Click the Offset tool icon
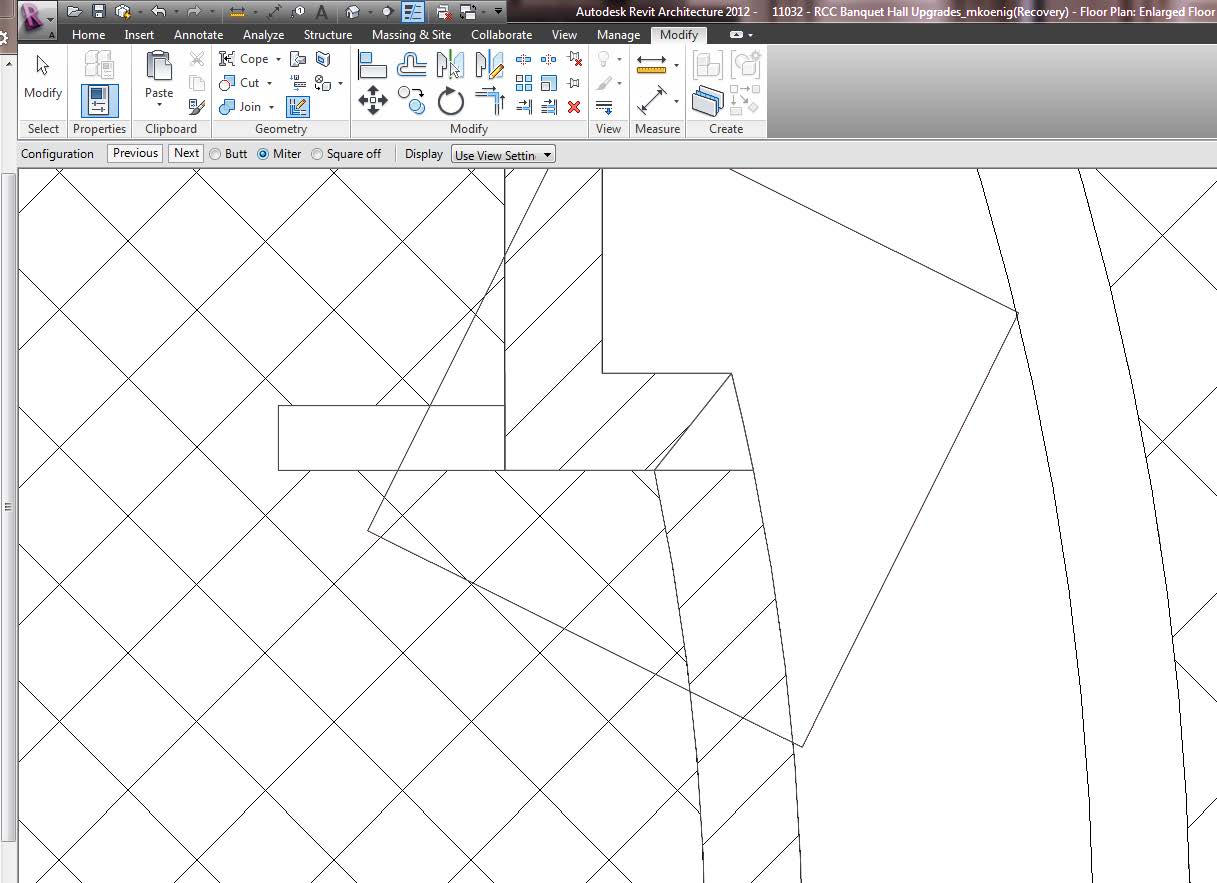Screen dimensions: 1217x883 pyautogui.click(x=412, y=65)
